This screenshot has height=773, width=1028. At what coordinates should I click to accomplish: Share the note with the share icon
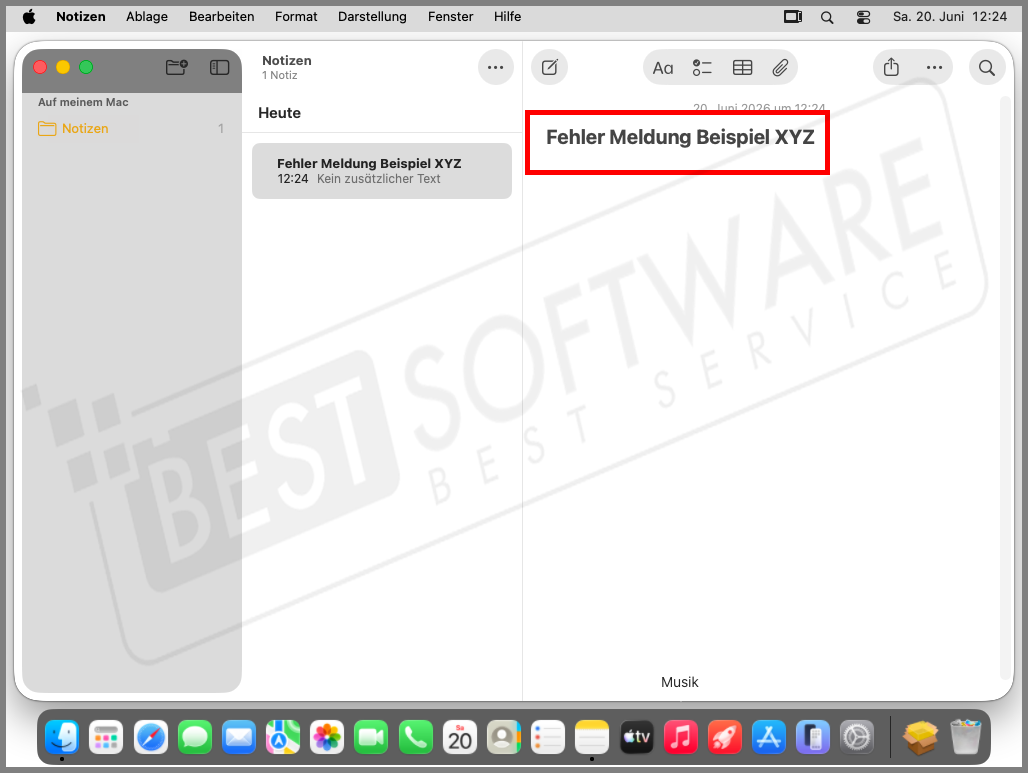coord(891,67)
